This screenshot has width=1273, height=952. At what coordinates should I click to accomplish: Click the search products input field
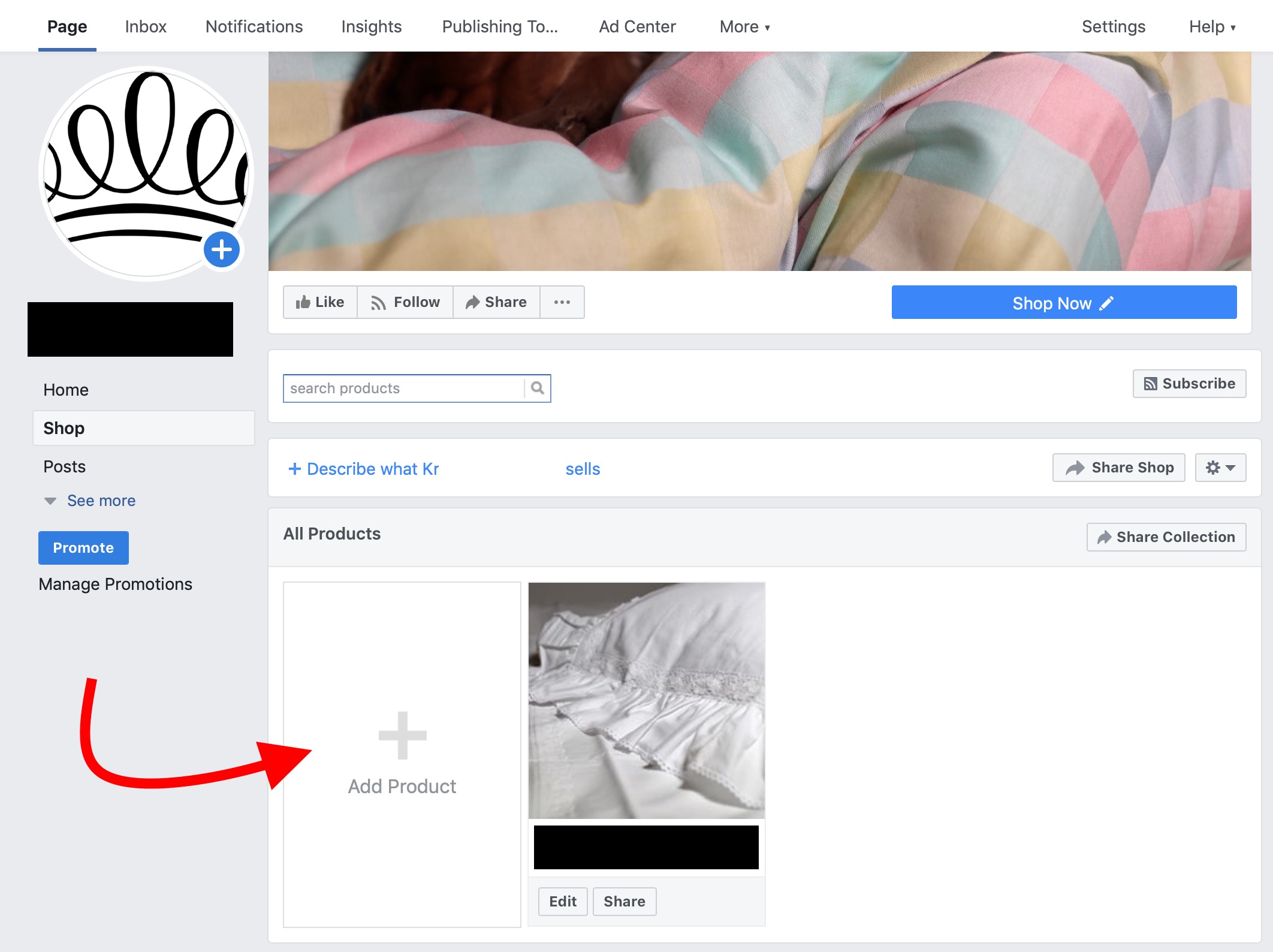pyautogui.click(x=404, y=388)
